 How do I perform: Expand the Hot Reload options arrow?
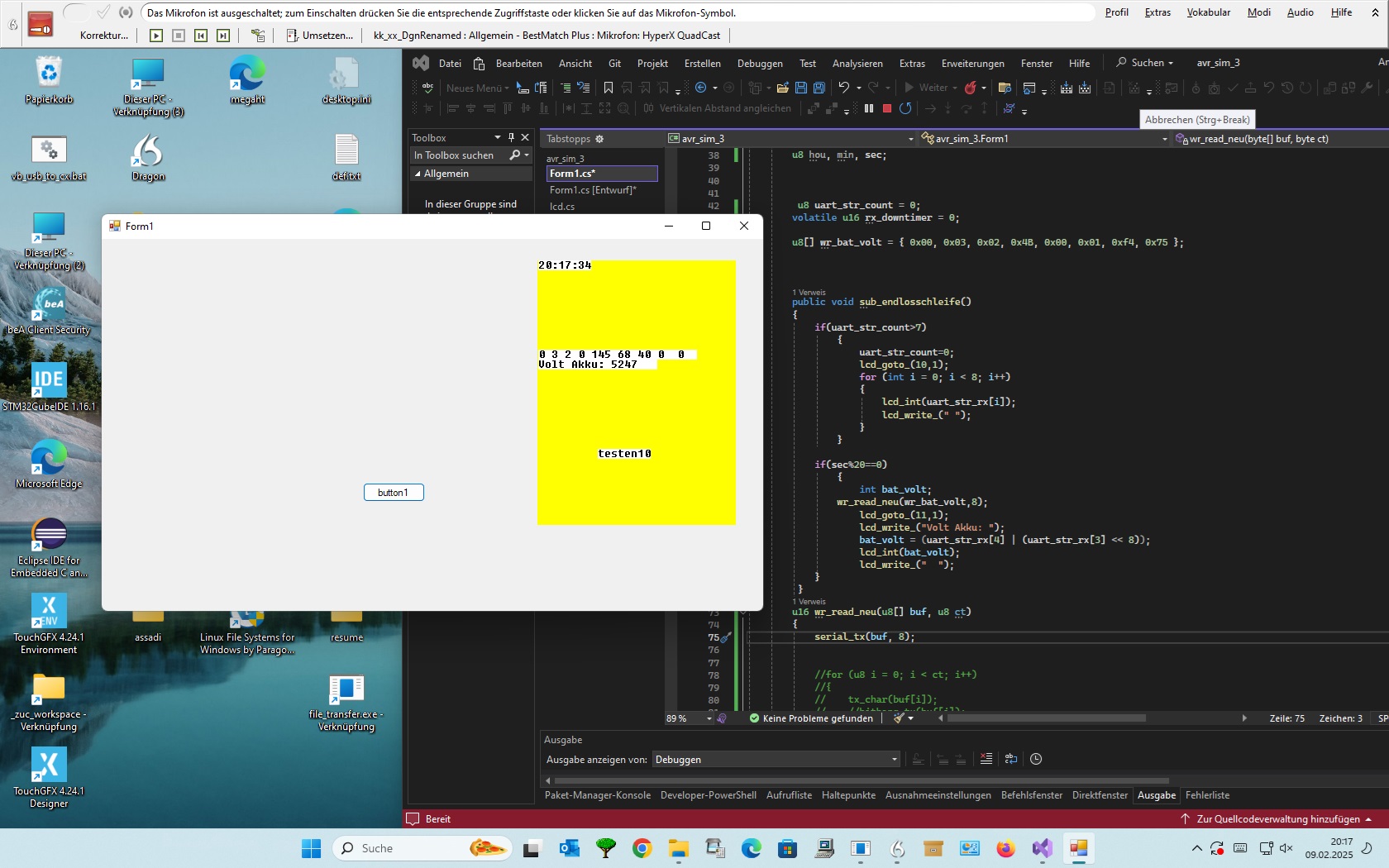click(x=984, y=88)
